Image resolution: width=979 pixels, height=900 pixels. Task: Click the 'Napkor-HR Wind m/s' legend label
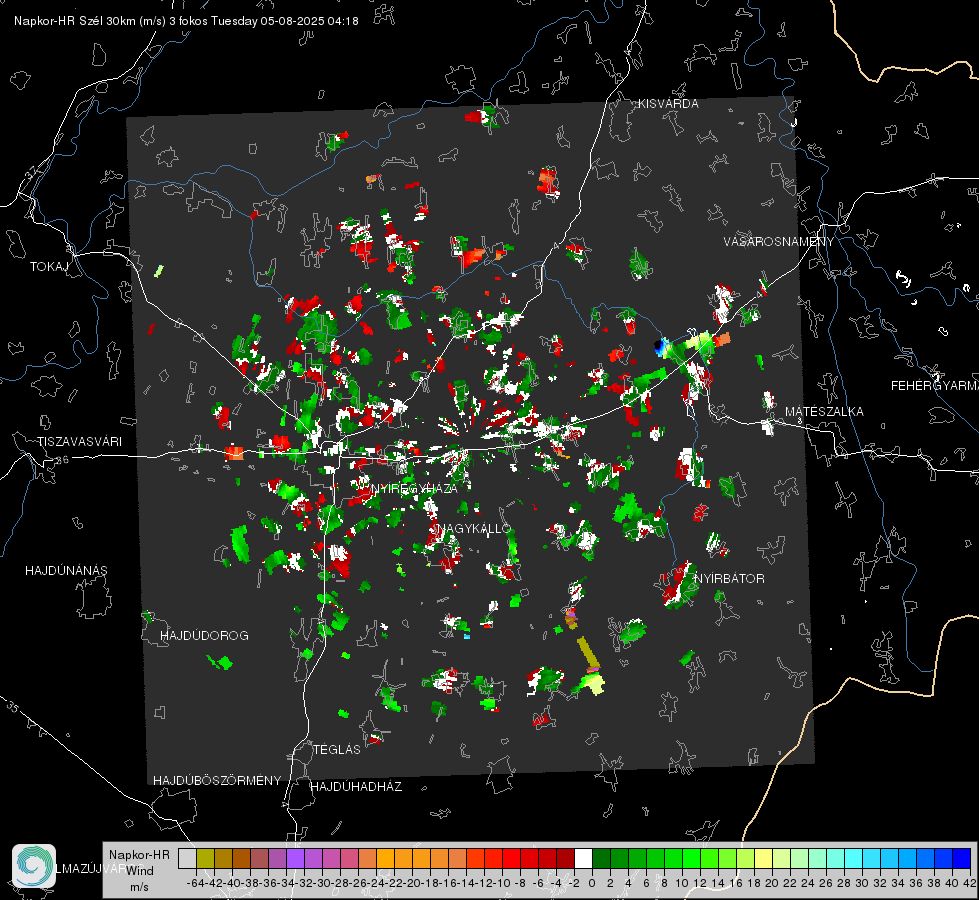[139, 870]
